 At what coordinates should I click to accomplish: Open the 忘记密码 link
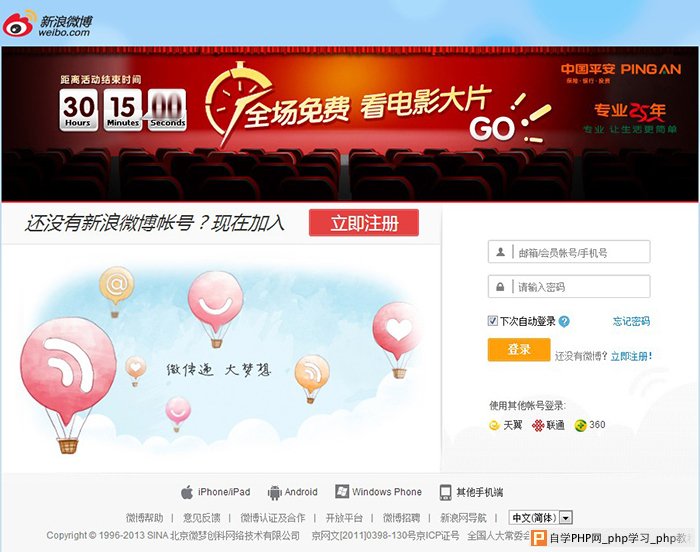click(x=631, y=321)
